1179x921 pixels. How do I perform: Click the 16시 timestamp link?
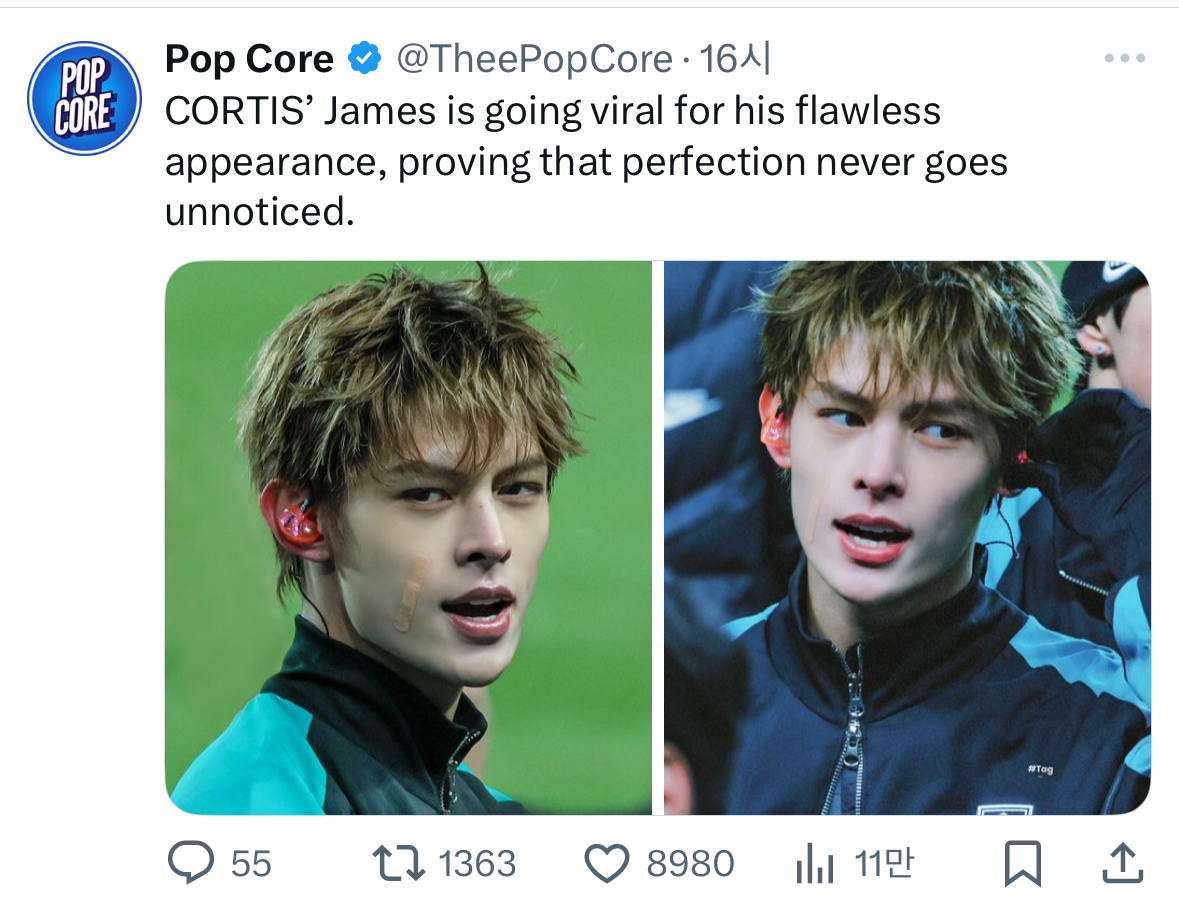[x=735, y=60]
